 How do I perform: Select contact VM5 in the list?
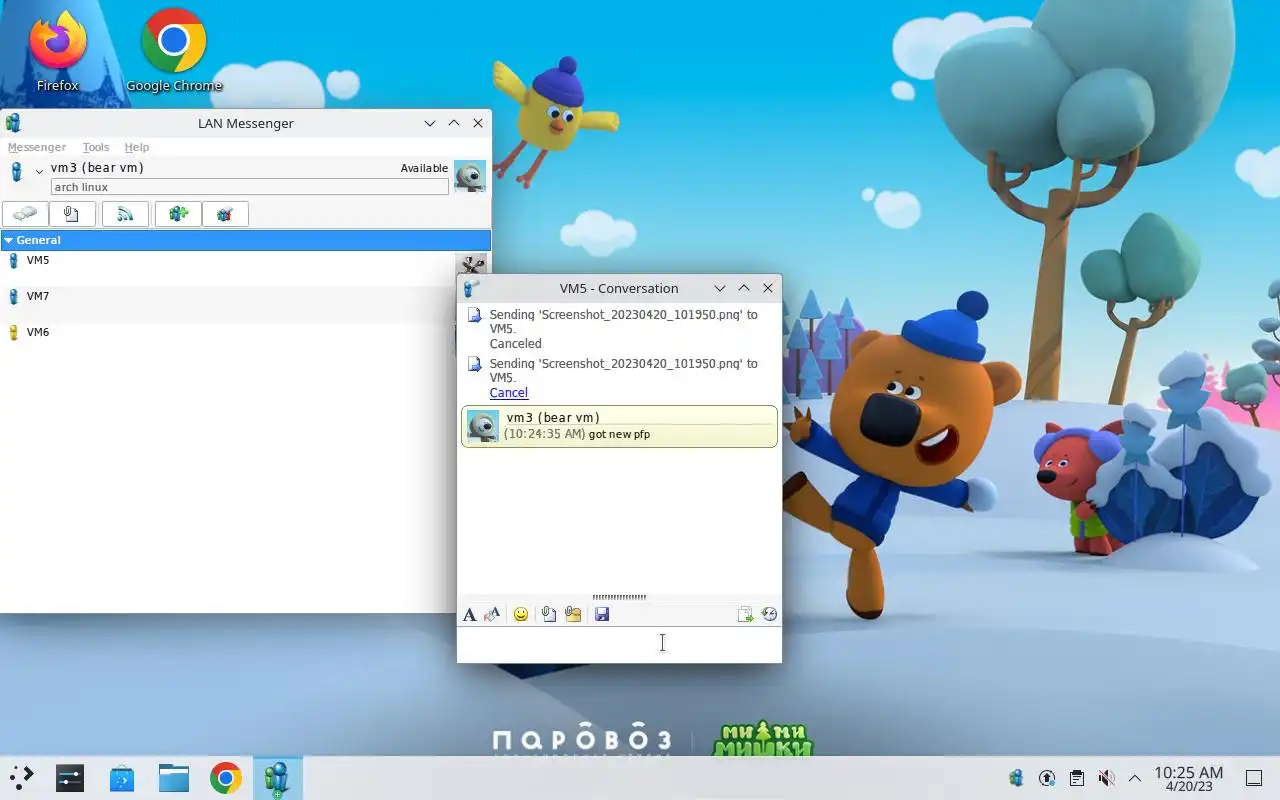(x=228, y=260)
